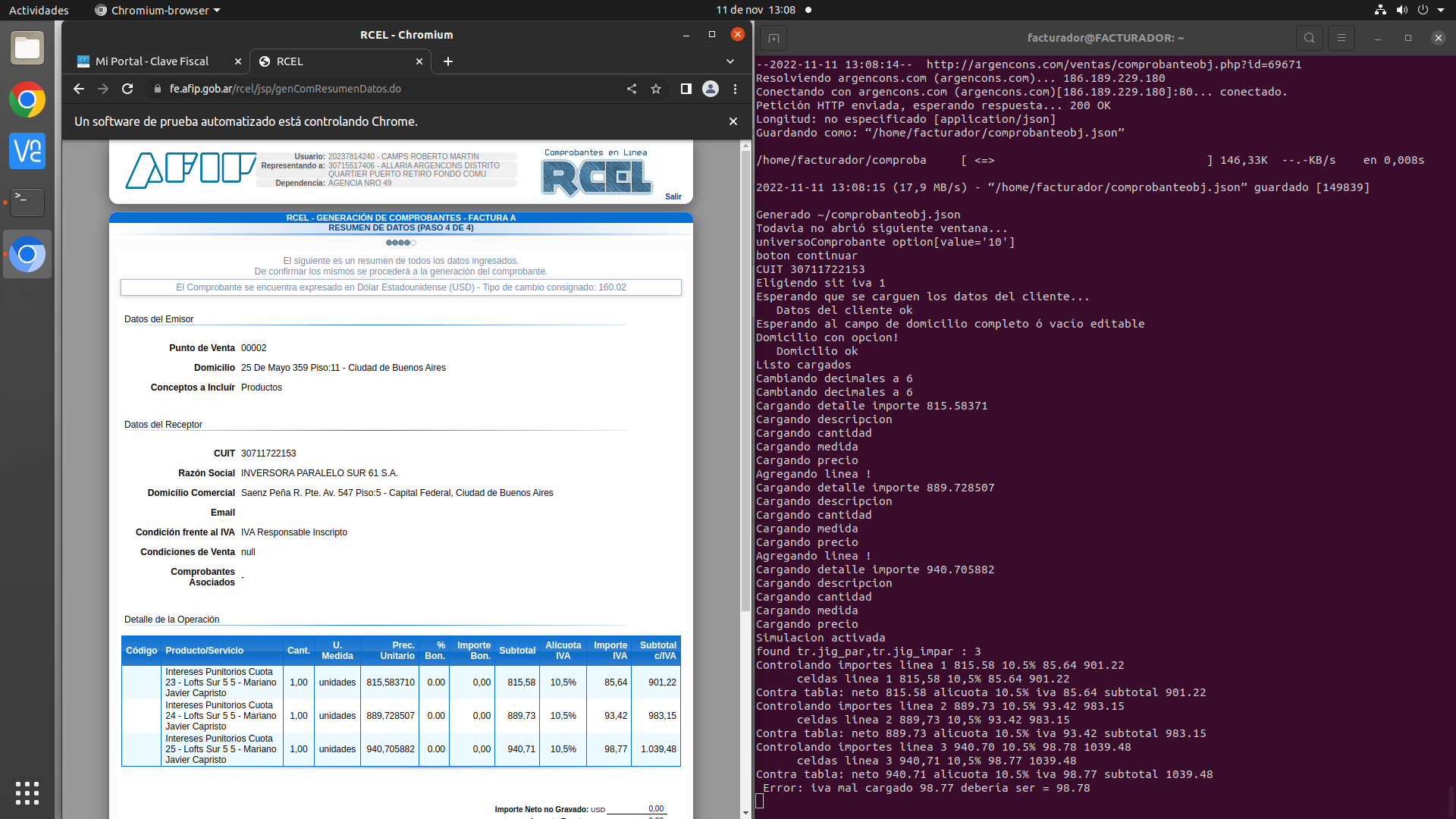This screenshot has width=1456, height=819.
Task: Click Punto de Venta value 00002
Action: point(254,348)
